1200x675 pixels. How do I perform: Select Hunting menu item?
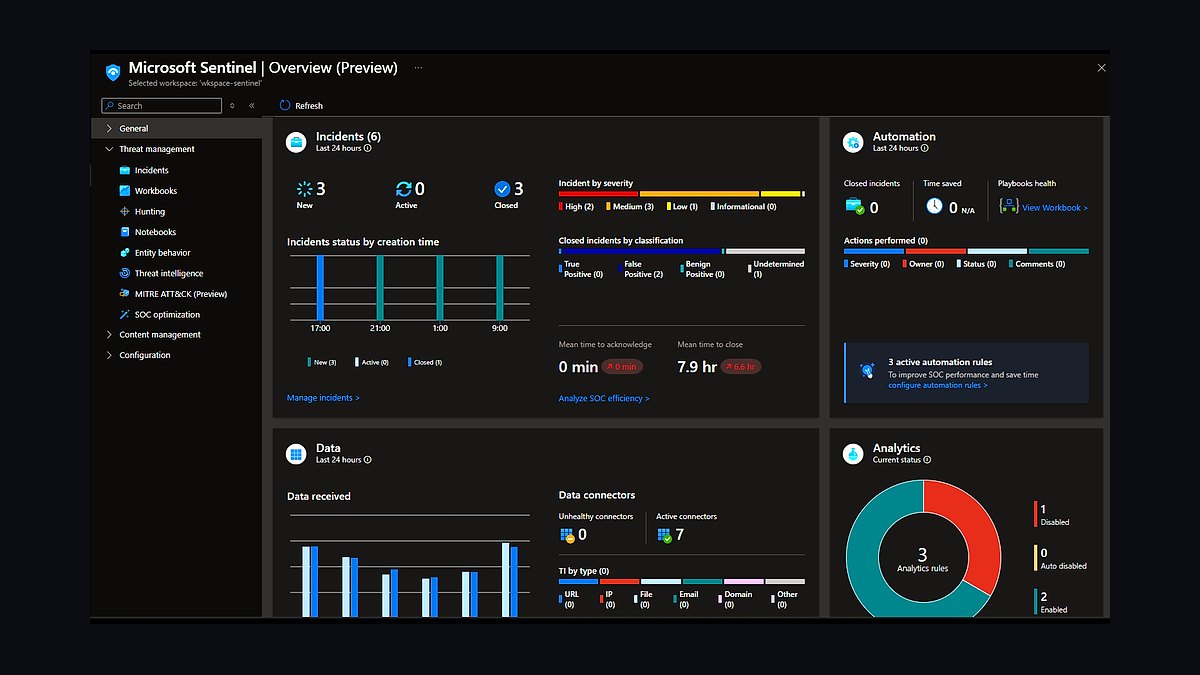[150, 212]
